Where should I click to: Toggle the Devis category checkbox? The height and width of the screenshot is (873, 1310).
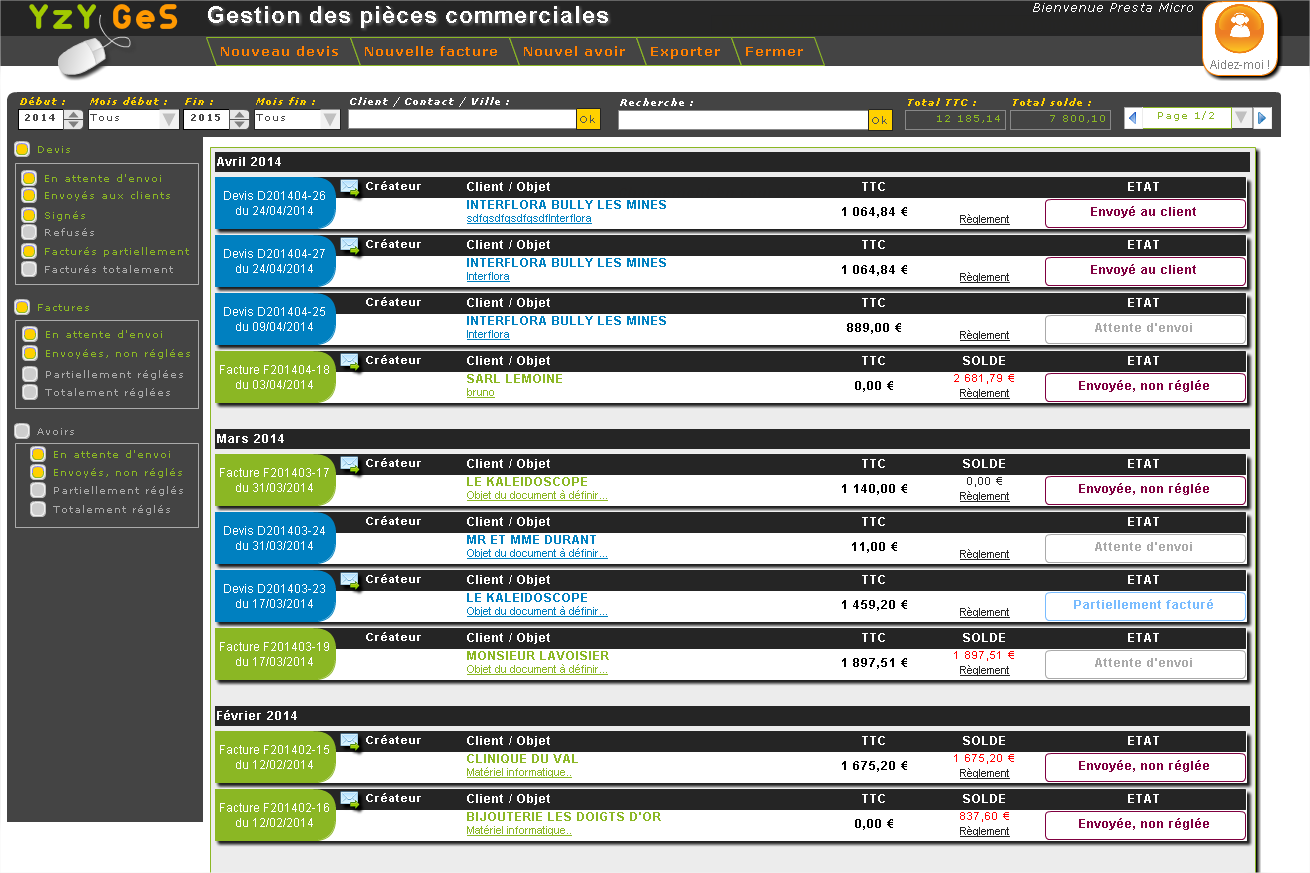[22, 149]
